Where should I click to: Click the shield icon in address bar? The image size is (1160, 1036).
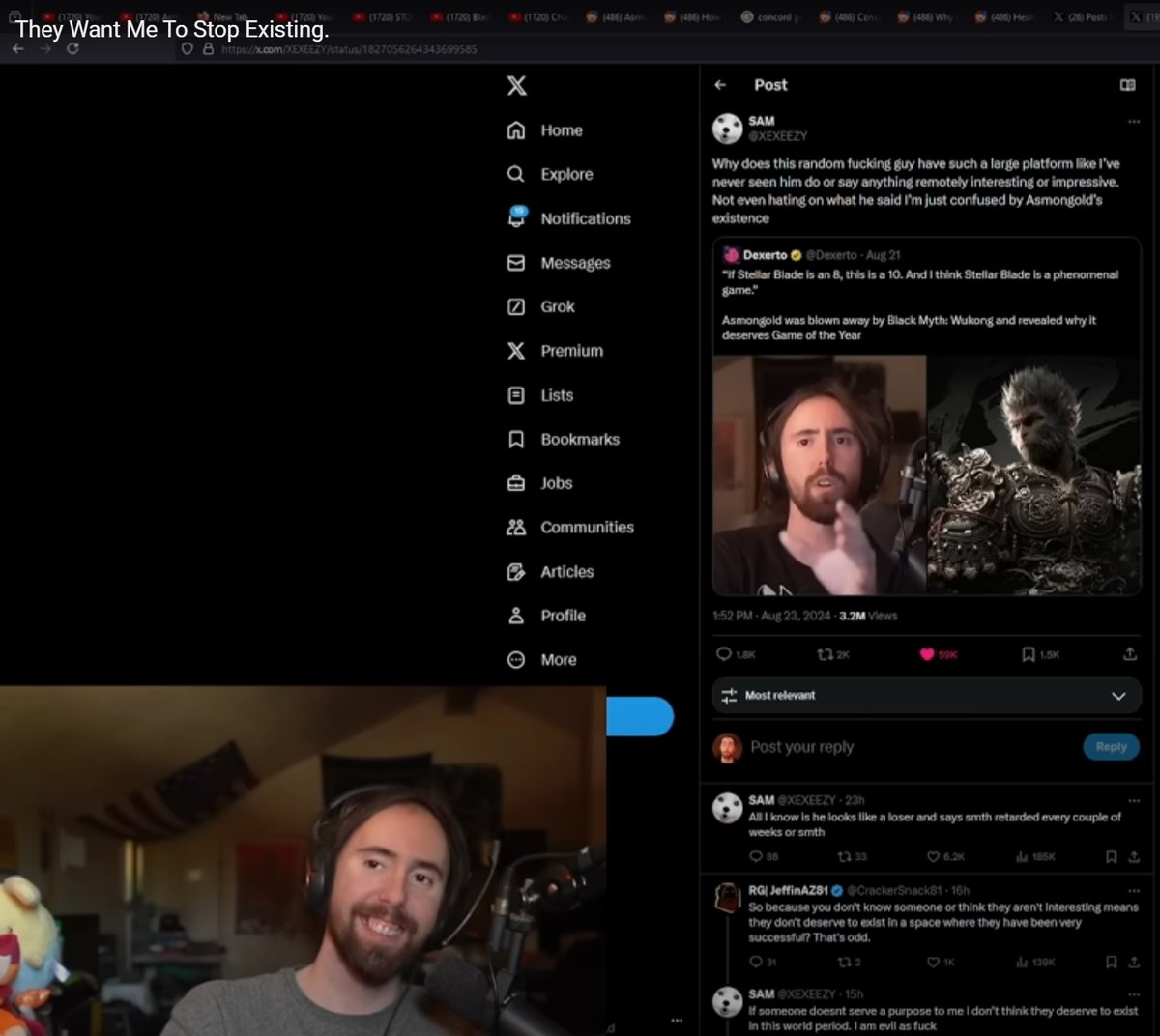[x=188, y=48]
